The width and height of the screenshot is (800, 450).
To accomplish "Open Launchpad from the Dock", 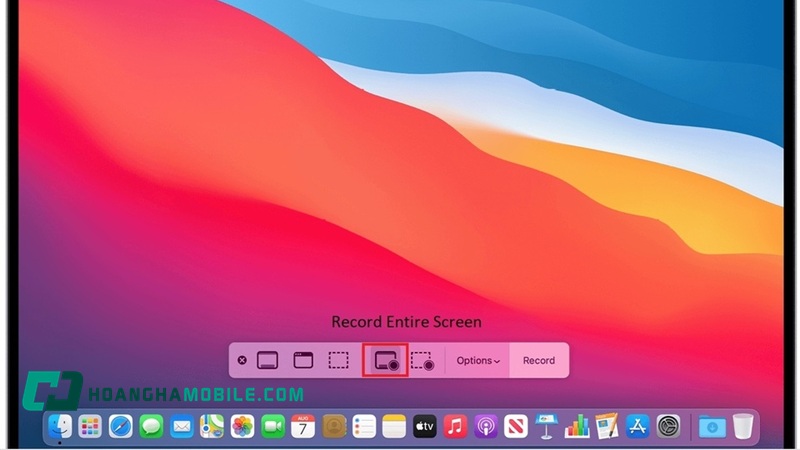I will (x=90, y=427).
